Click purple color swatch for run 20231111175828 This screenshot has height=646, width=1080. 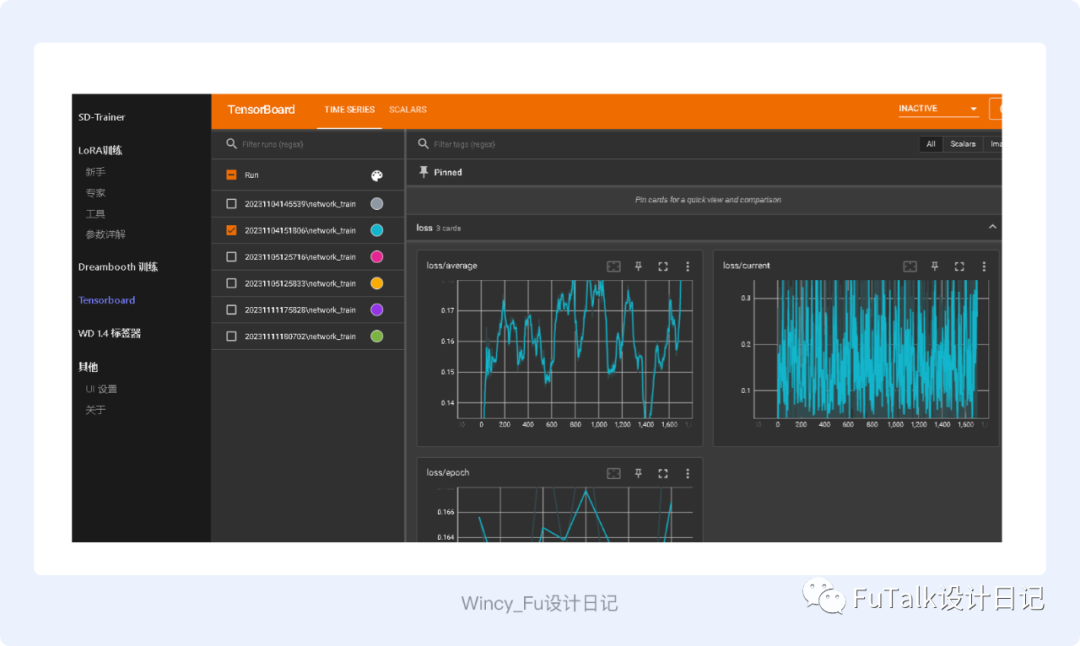click(x=377, y=310)
